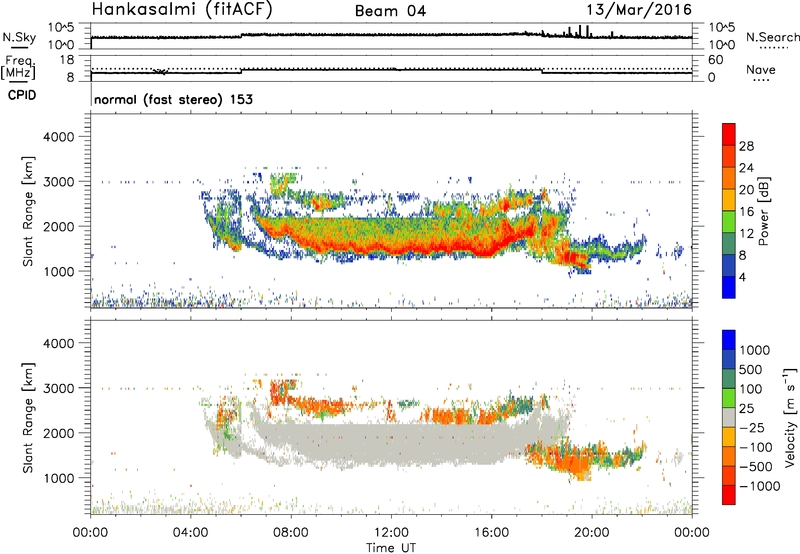
Task: Click the 08:00 time axis label
Action: pos(291,533)
